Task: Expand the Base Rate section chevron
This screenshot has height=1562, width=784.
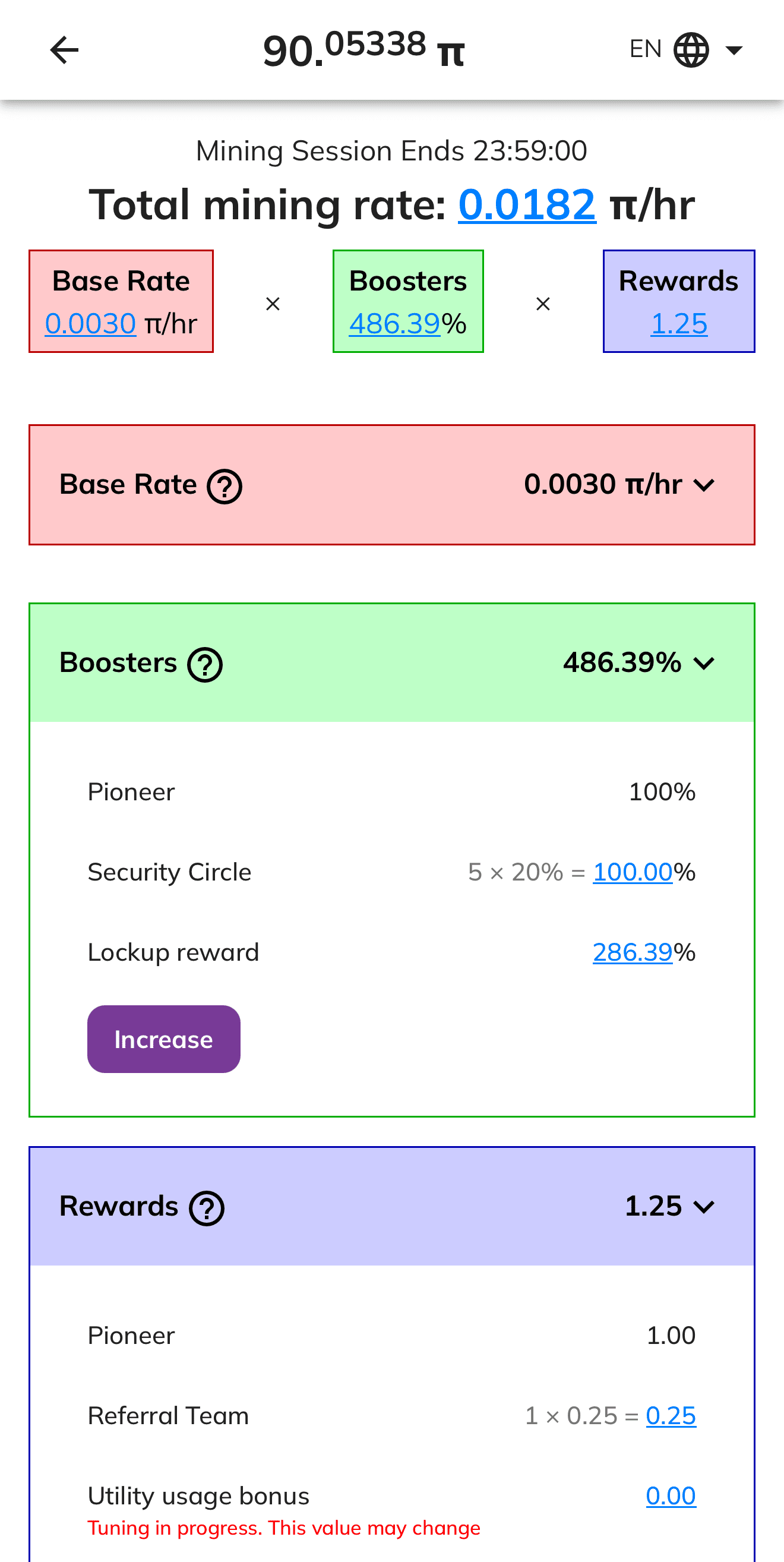Action: point(705,485)
